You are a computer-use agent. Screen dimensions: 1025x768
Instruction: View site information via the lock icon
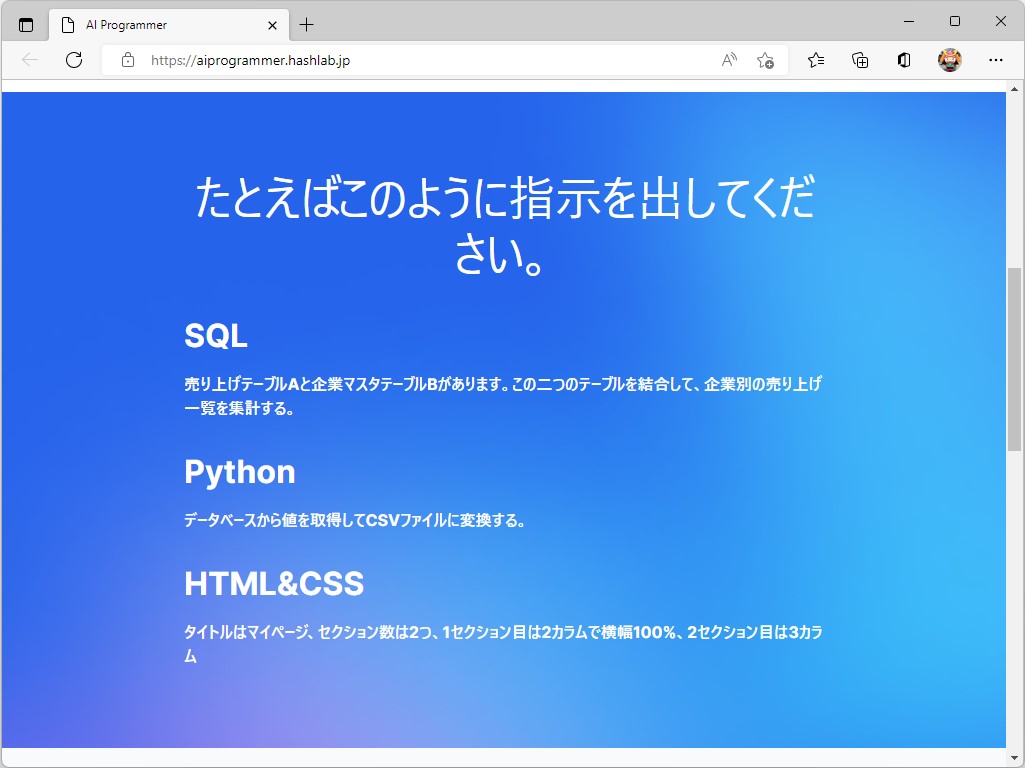pos(126,60)
